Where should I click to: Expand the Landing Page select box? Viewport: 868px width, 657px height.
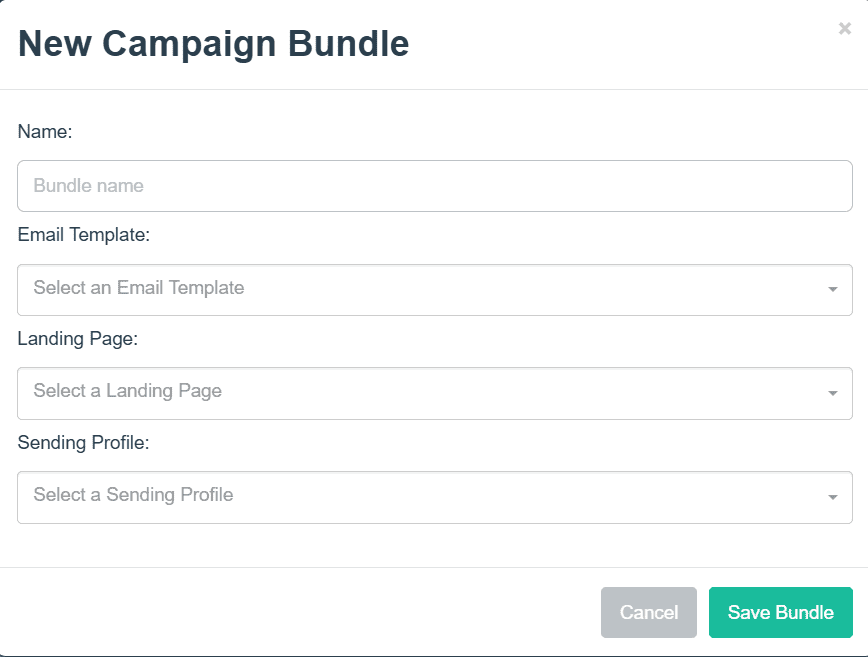(x=434, y=393)
